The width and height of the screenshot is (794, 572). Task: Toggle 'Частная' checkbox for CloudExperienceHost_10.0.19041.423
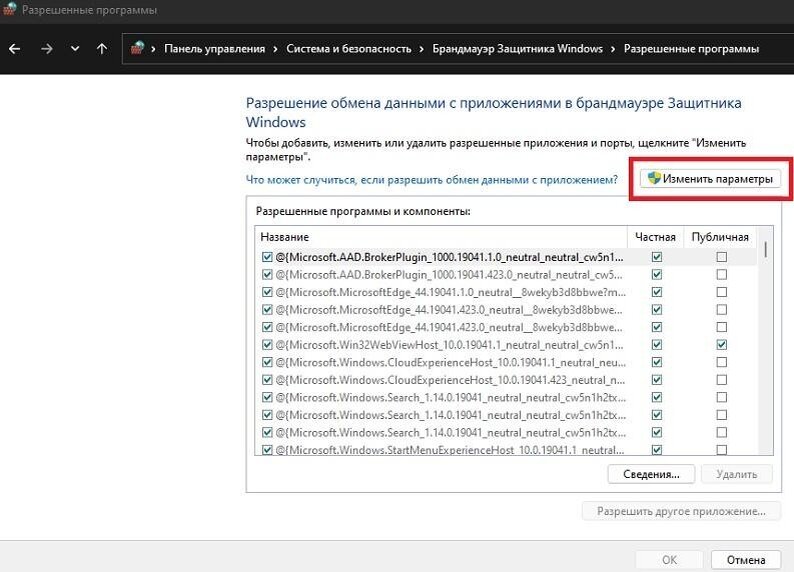[657, 380]
